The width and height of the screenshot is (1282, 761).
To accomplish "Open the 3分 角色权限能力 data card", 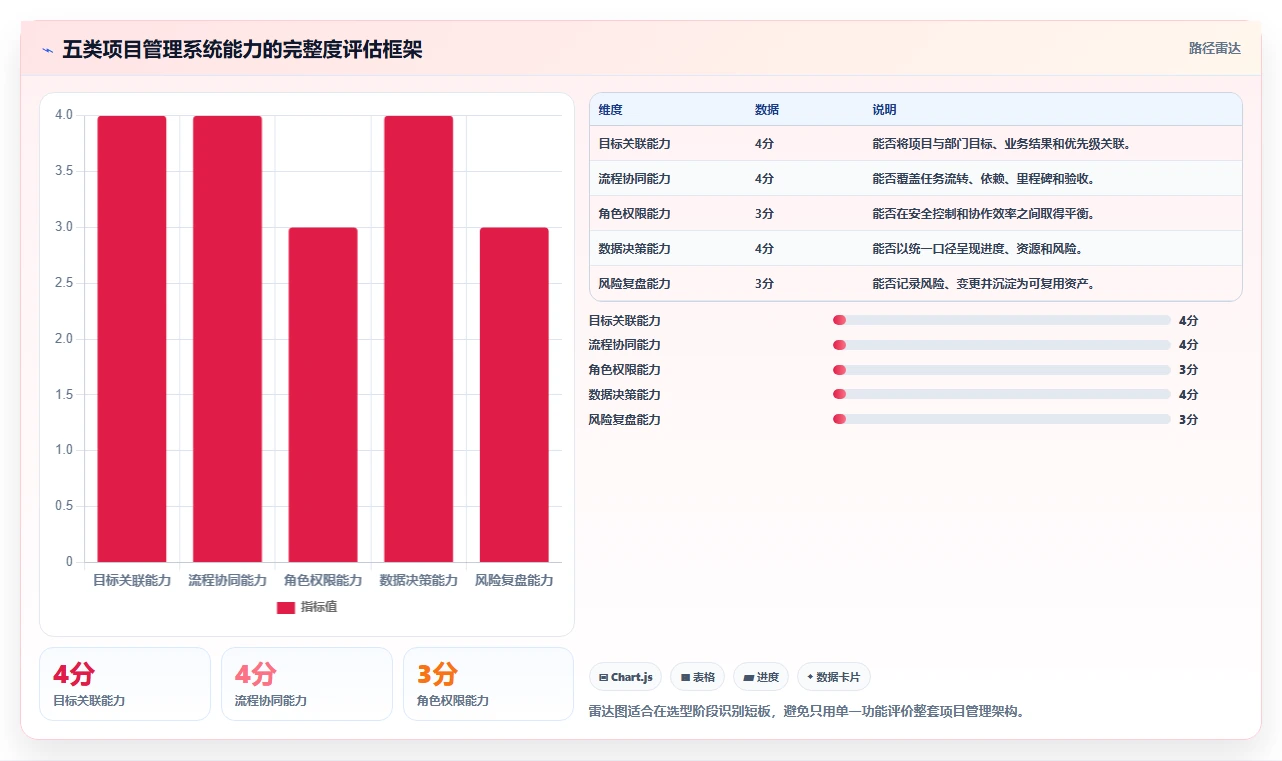I will [489, 684].
